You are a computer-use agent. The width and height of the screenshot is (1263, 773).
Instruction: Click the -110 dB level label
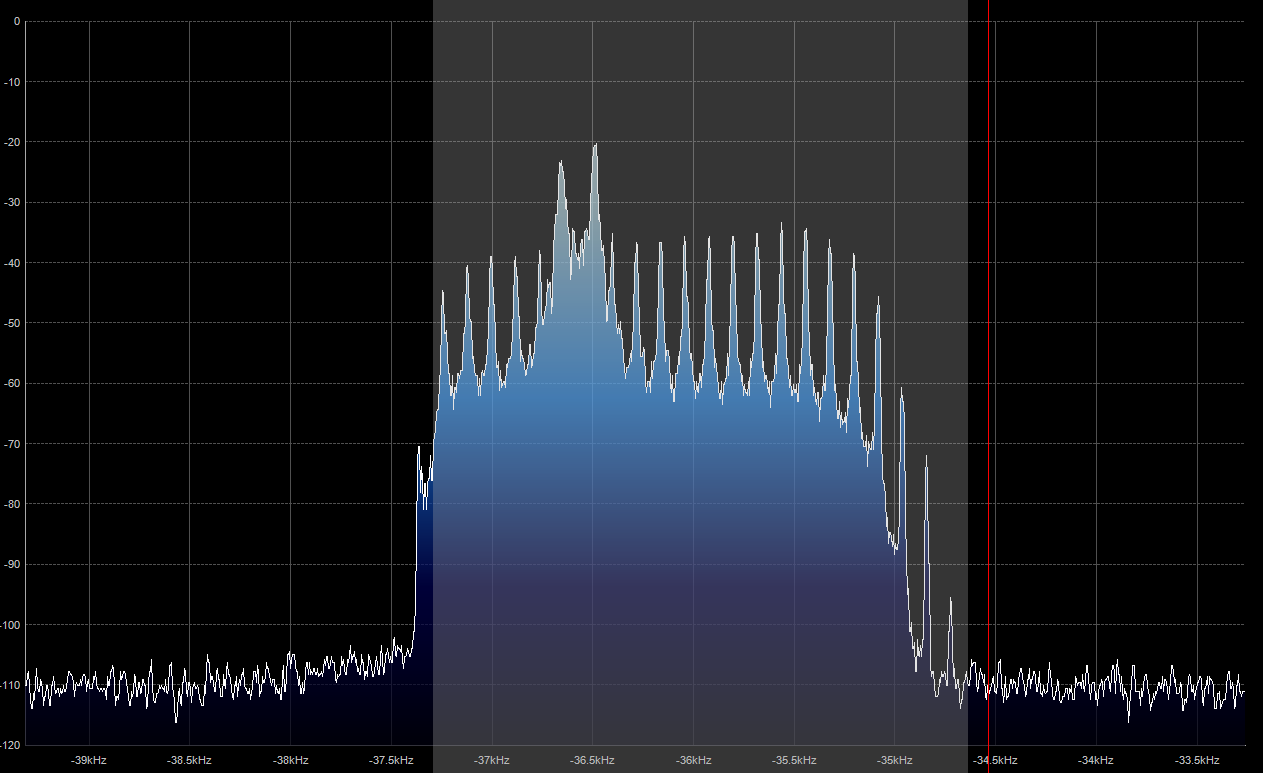pos(10,685)
